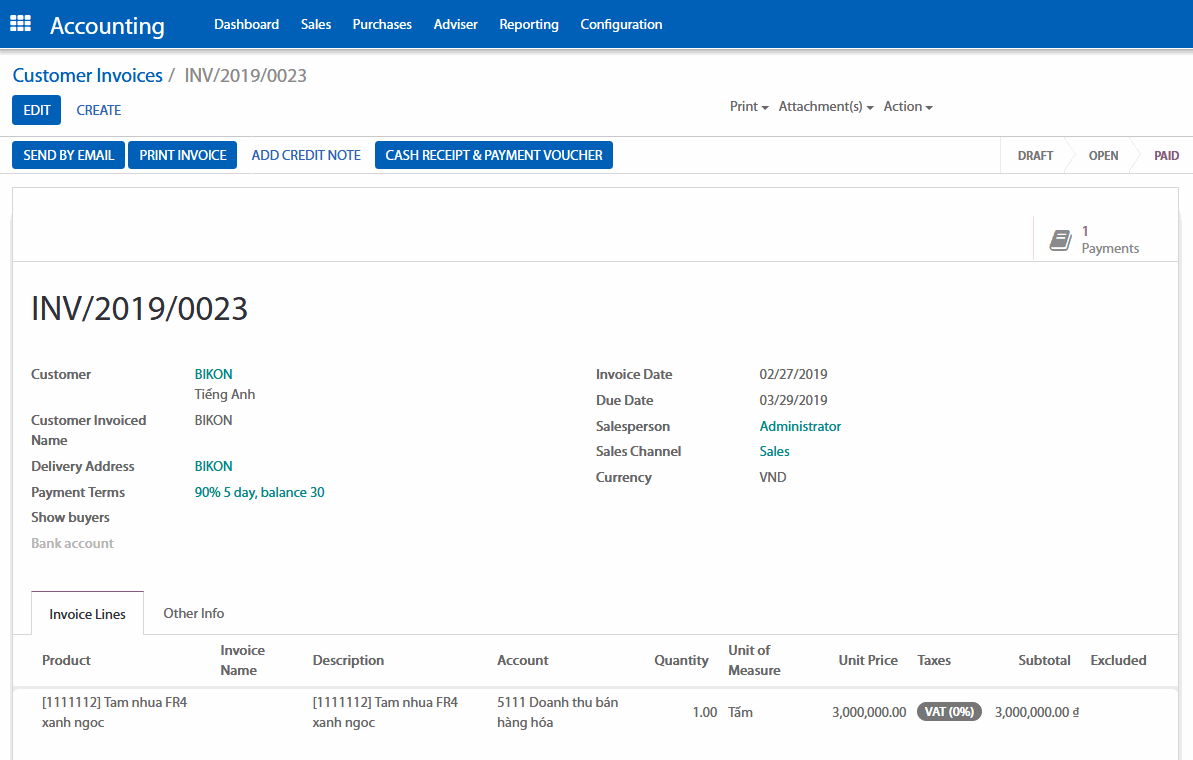
Task: Open the apps grid menu icon
Action: tap(20, 24)
